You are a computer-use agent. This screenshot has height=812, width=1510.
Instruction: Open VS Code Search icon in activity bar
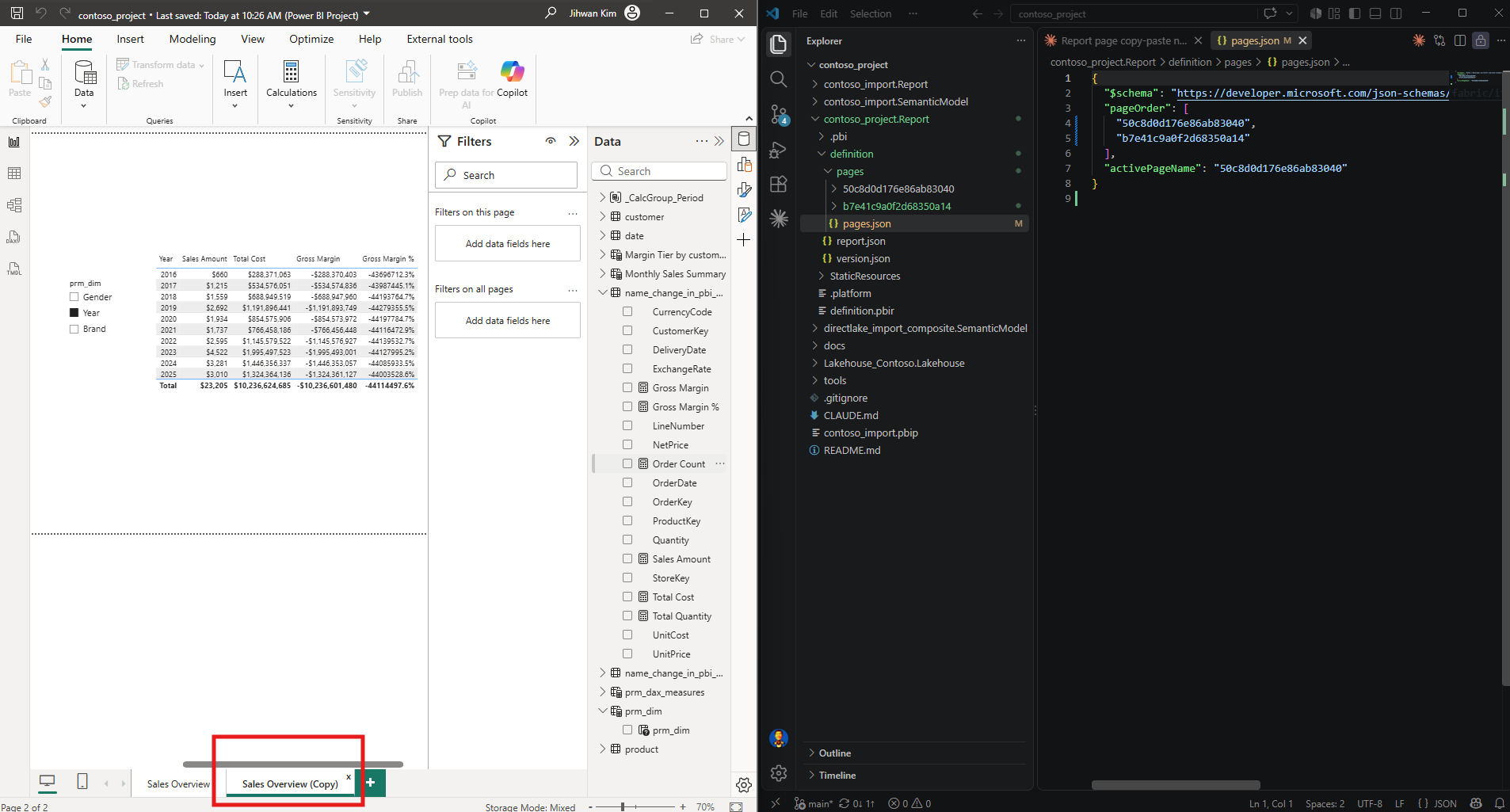[779, 79]
